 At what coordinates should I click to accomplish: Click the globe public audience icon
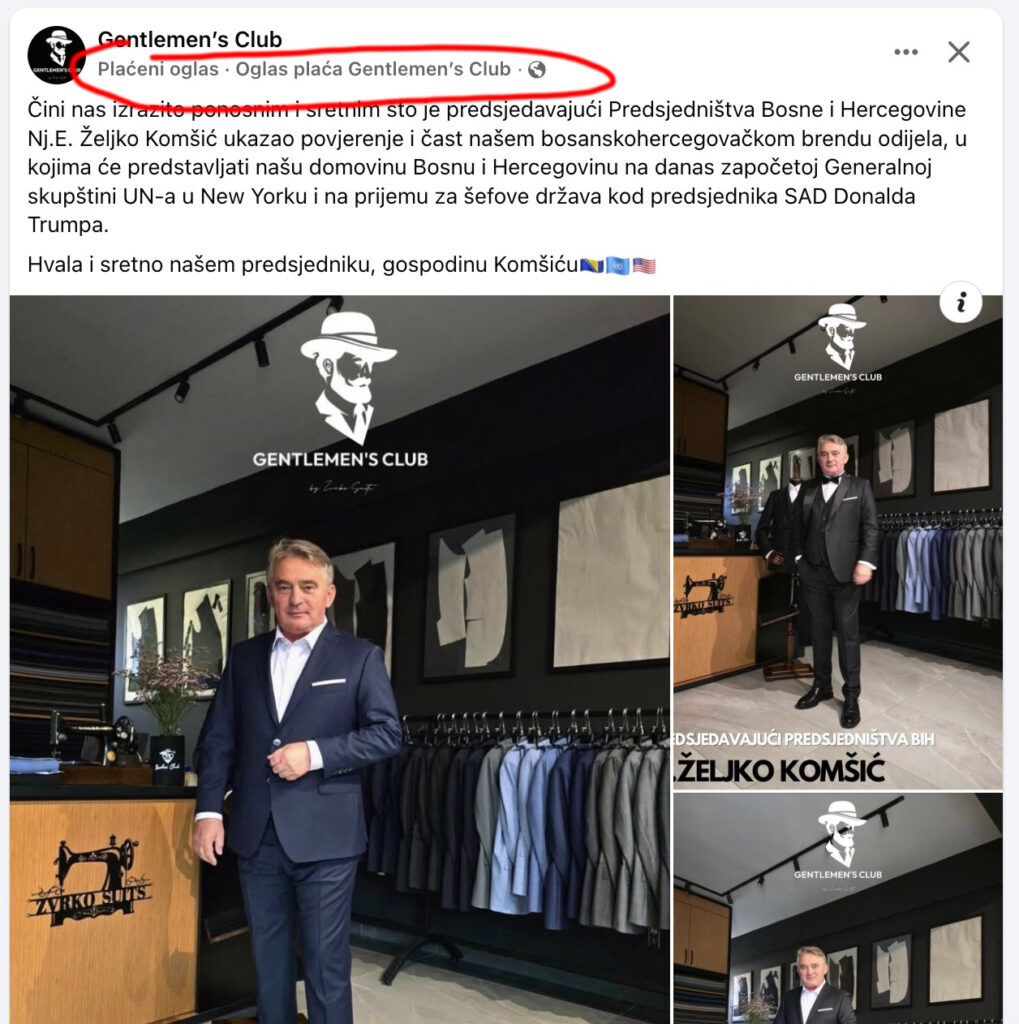tap(537, 69)
